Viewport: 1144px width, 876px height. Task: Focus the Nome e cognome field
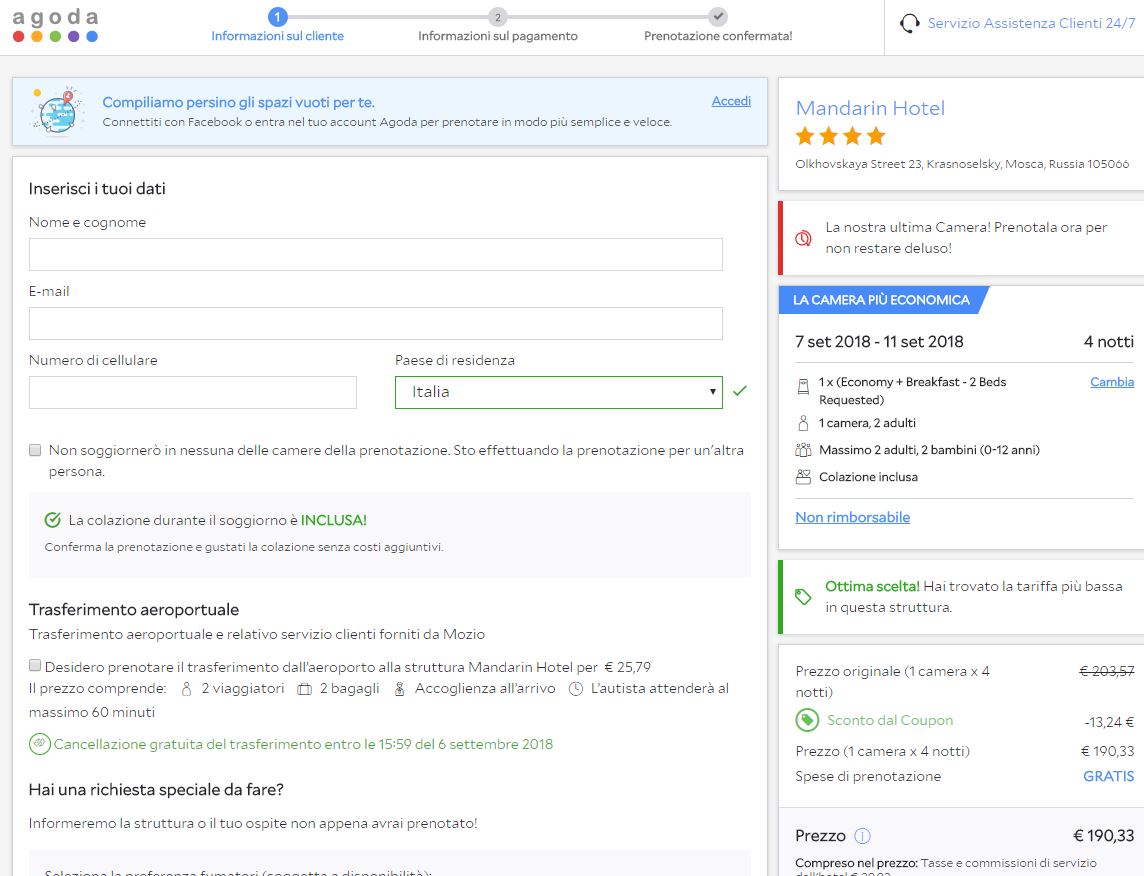(x=376, y=255)
